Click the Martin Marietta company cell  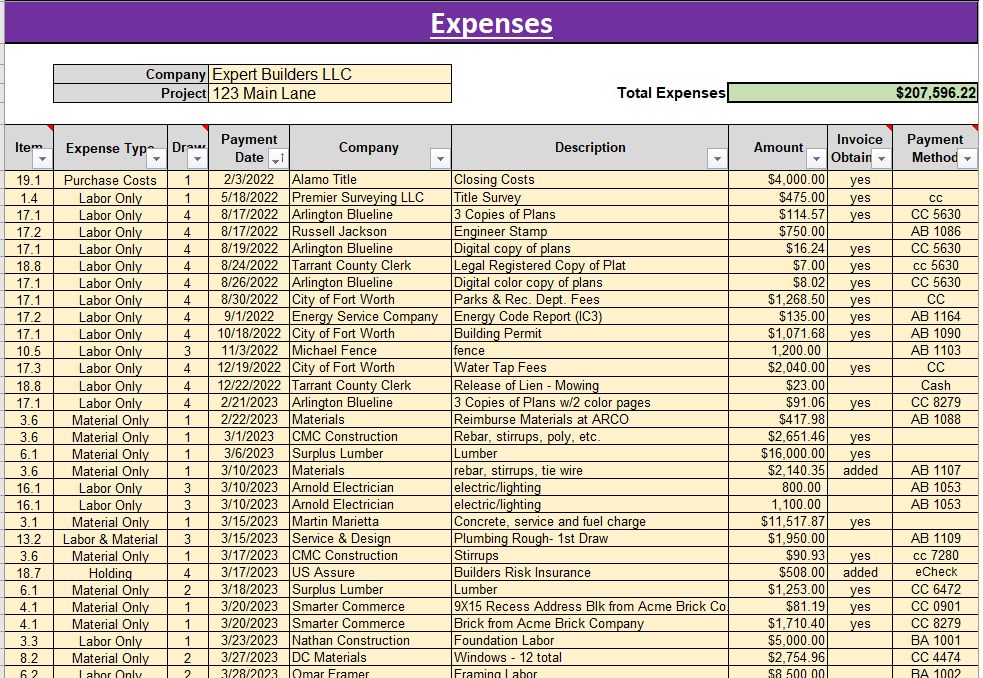(369, 521)
